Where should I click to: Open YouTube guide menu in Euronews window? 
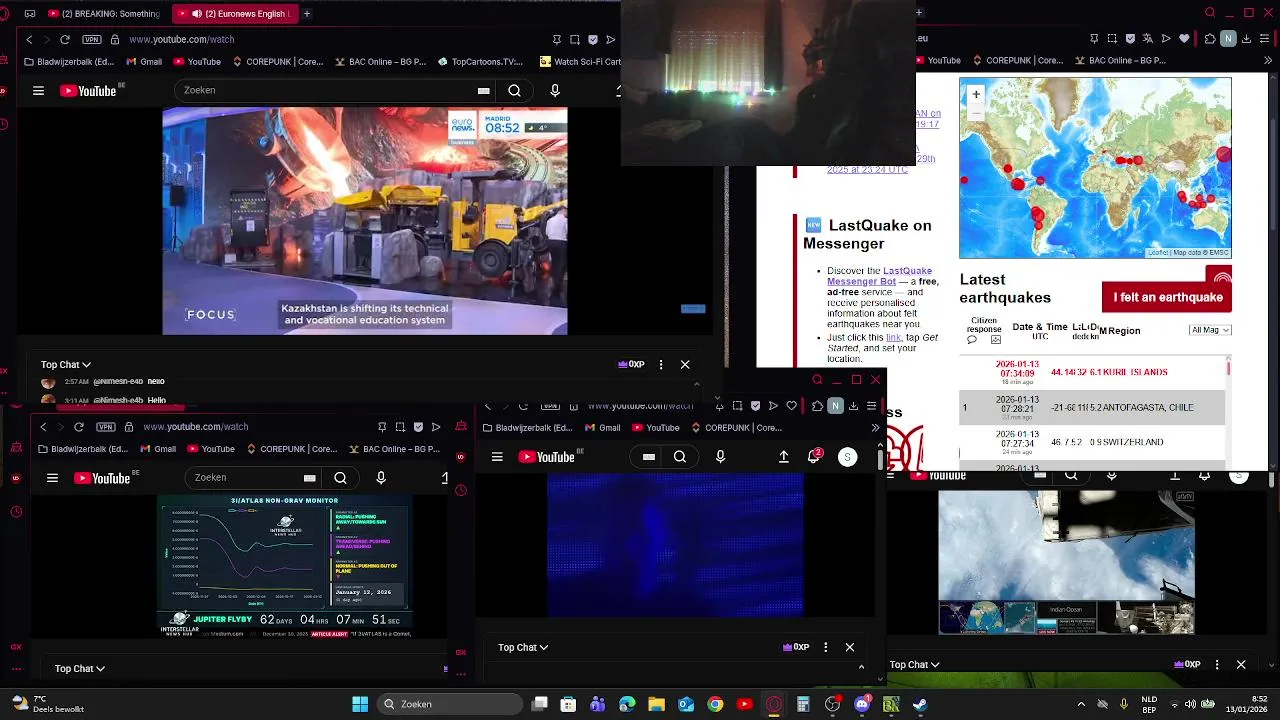point(38,91)
